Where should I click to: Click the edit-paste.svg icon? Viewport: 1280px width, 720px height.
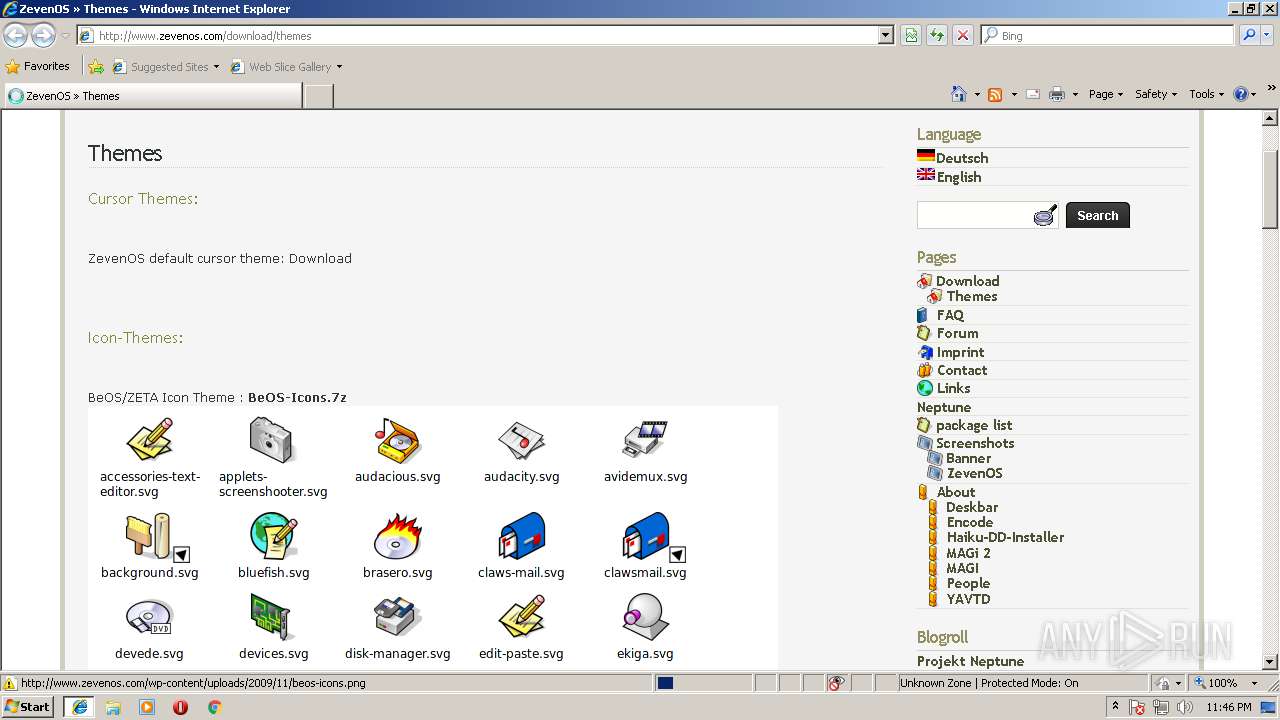pyautogui.click(x=521, y=617)
